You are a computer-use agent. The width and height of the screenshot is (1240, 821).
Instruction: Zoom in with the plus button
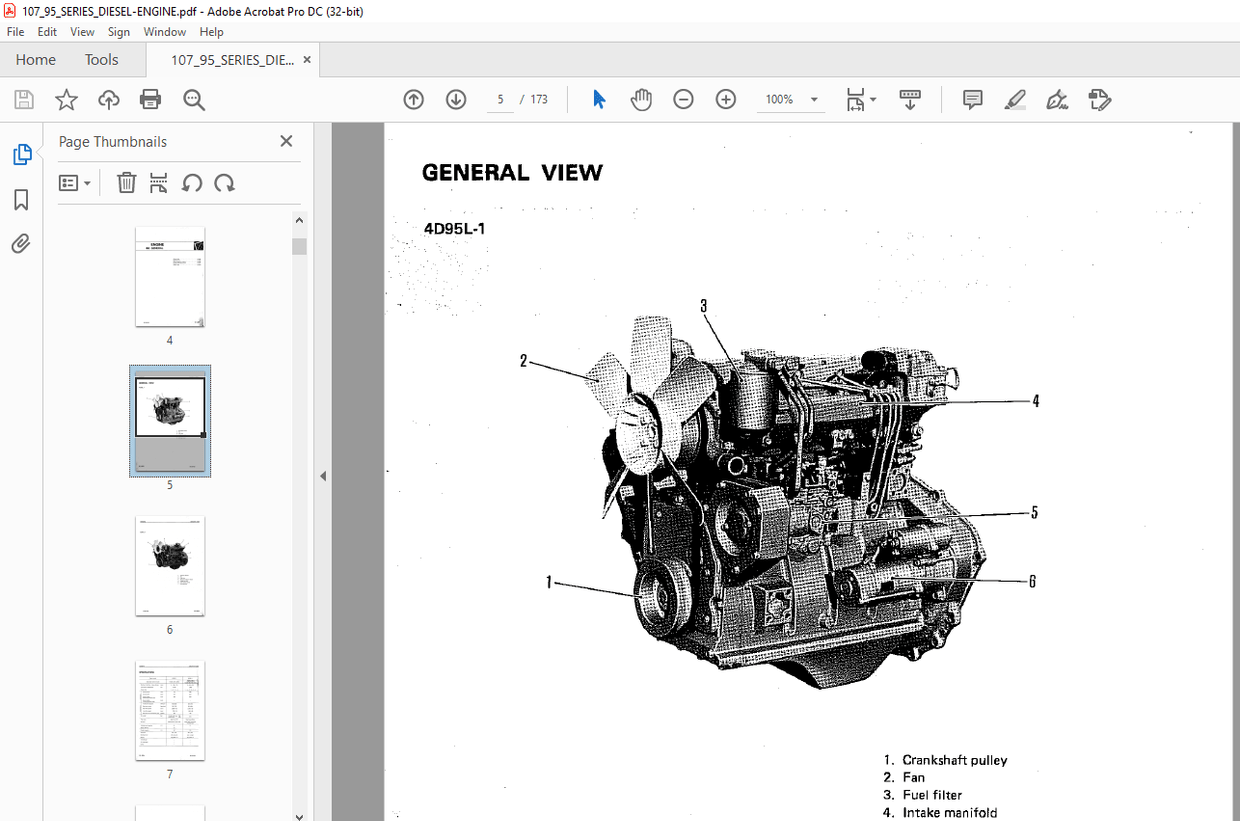click(x=725, y=99)
